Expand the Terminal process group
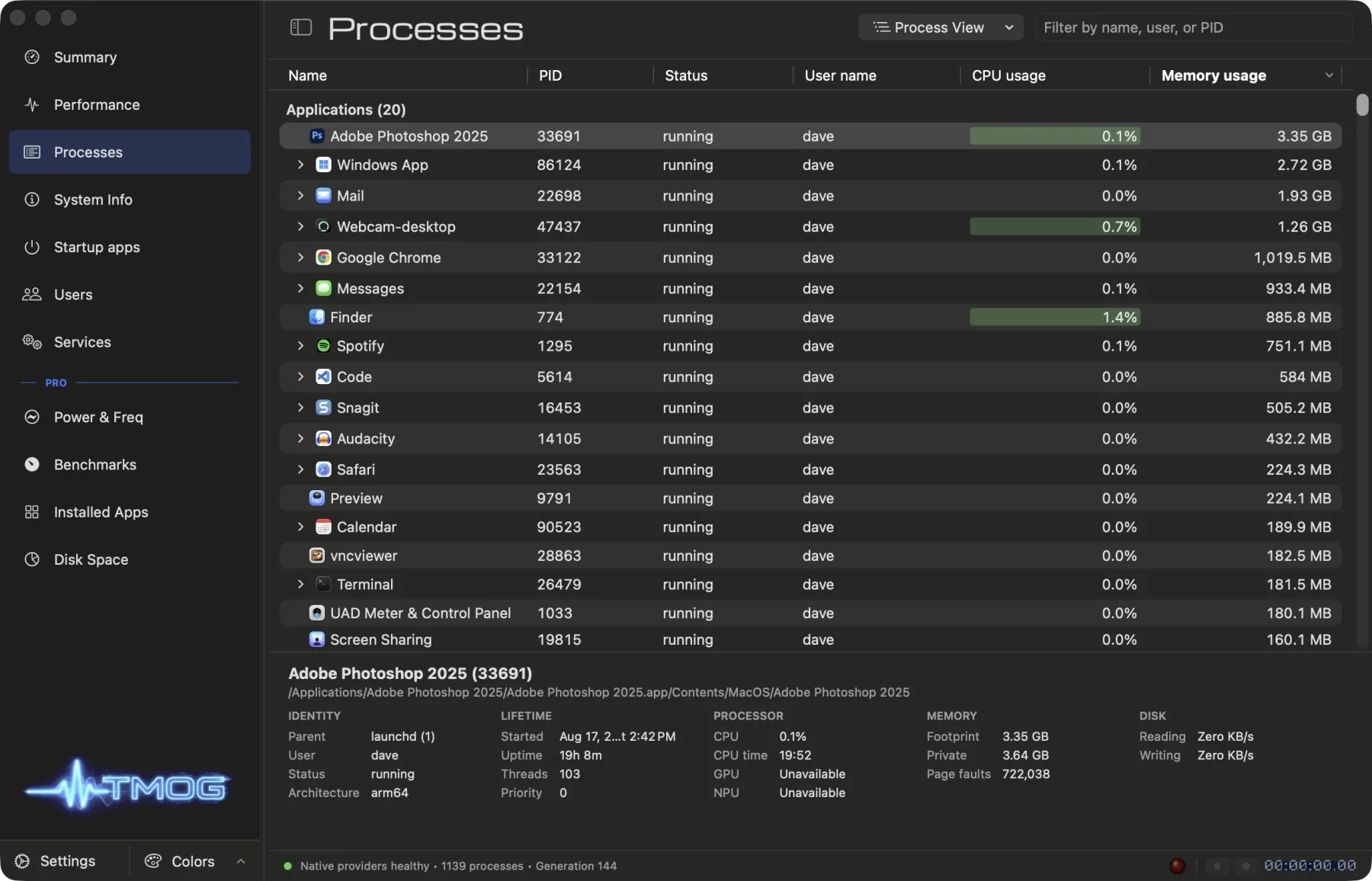The image size is (1372, 881). 300,585
